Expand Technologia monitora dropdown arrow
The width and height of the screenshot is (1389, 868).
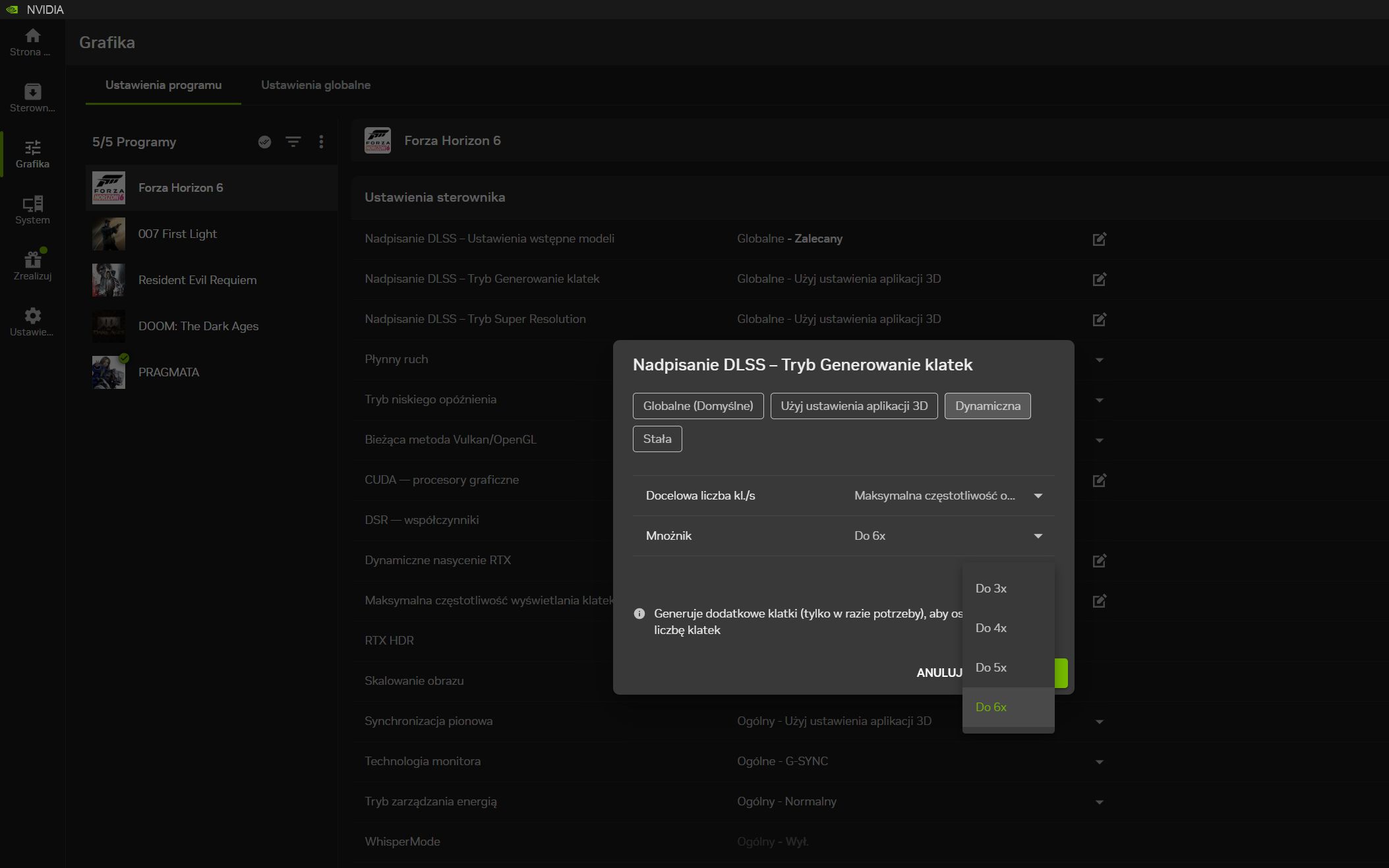[x=1099, y=762]
